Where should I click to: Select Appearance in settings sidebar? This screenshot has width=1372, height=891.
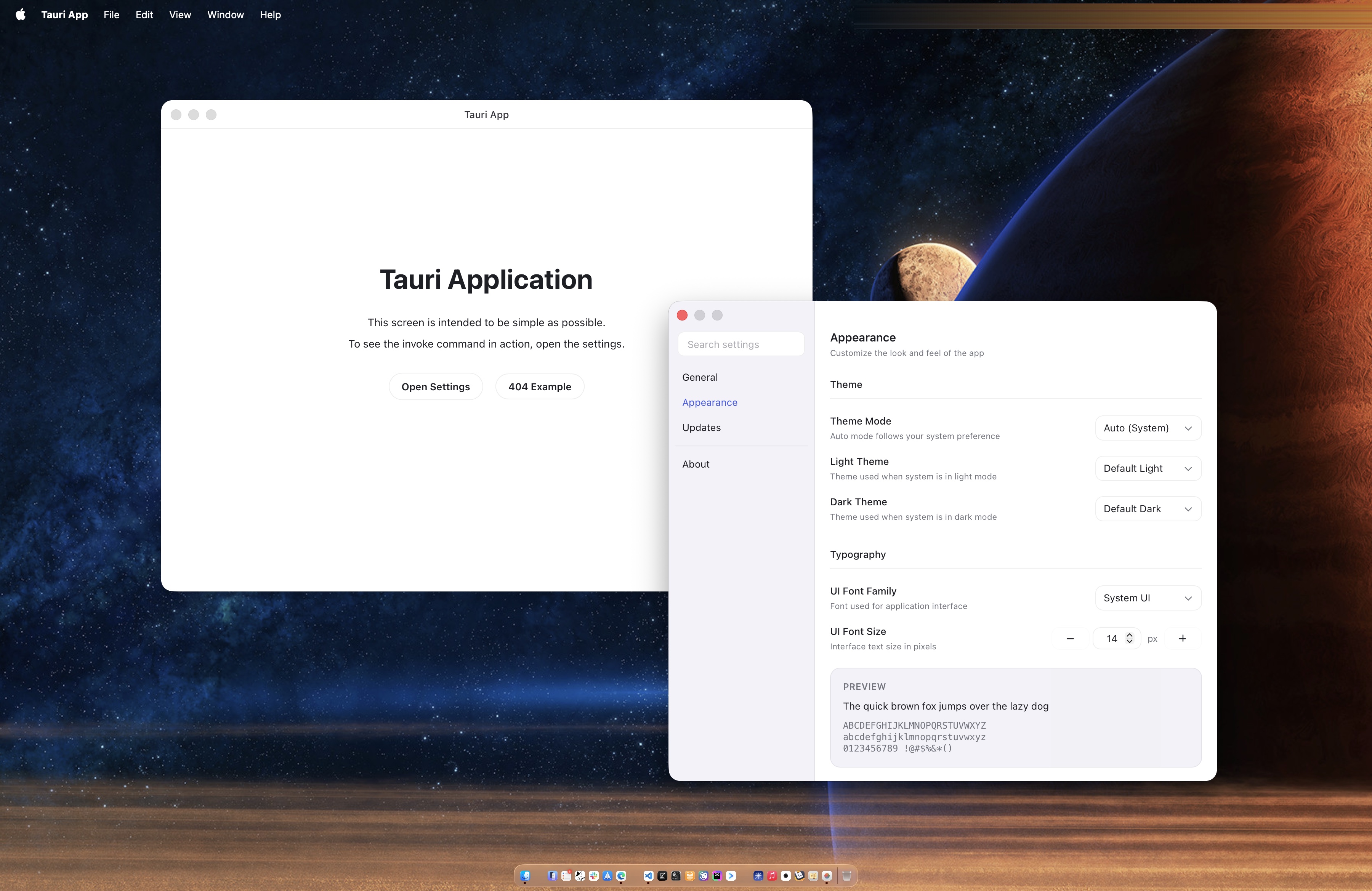click(x=741, y=402)
